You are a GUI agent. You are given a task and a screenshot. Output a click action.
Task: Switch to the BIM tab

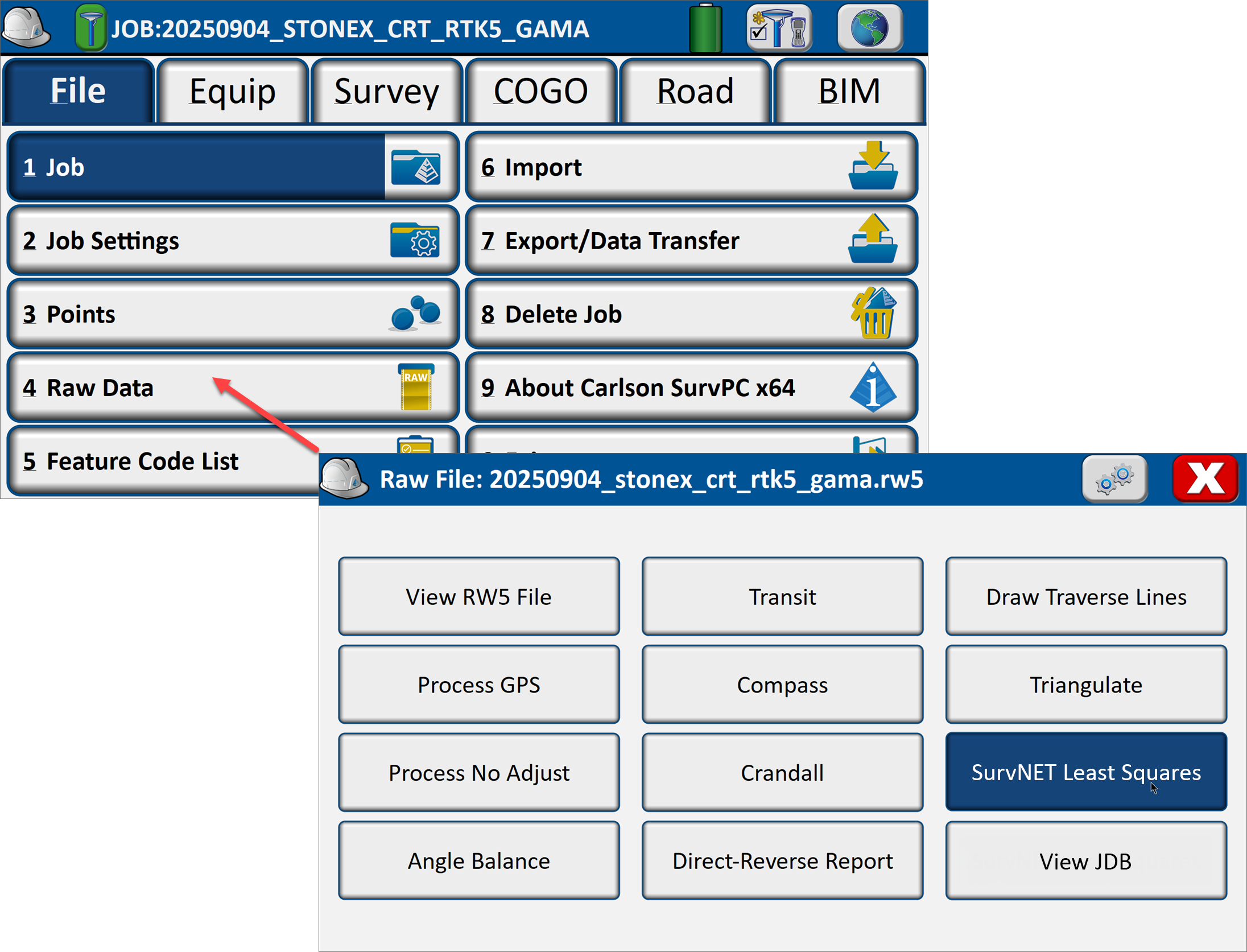849,91
